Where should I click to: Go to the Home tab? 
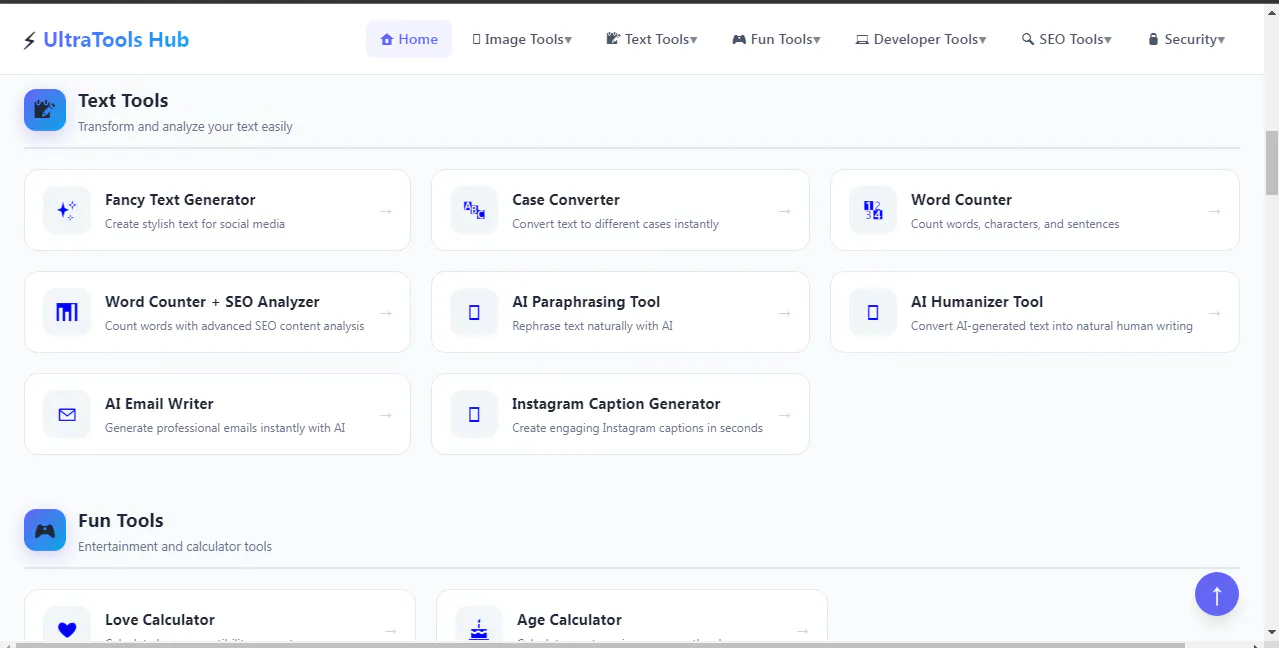pyautogui.click(x=409, y=39)
